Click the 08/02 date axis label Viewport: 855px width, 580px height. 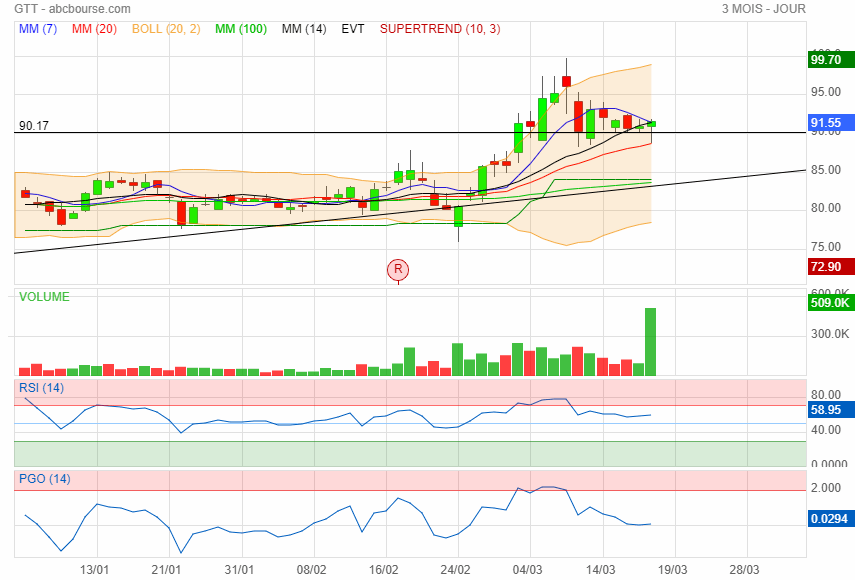pos(311,570)
